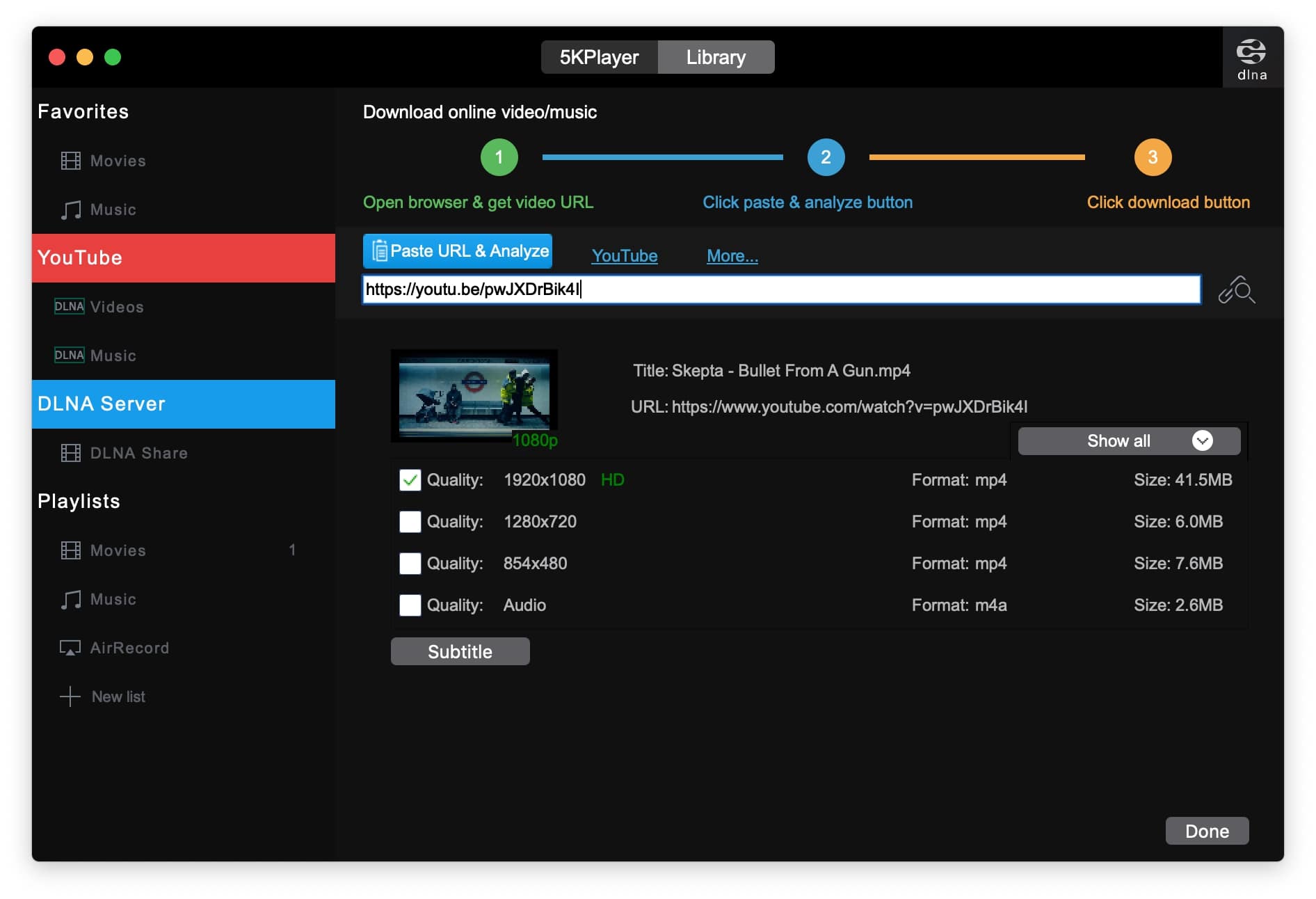Click the clipboard icon on Paste URL button

tap(379, 251)
